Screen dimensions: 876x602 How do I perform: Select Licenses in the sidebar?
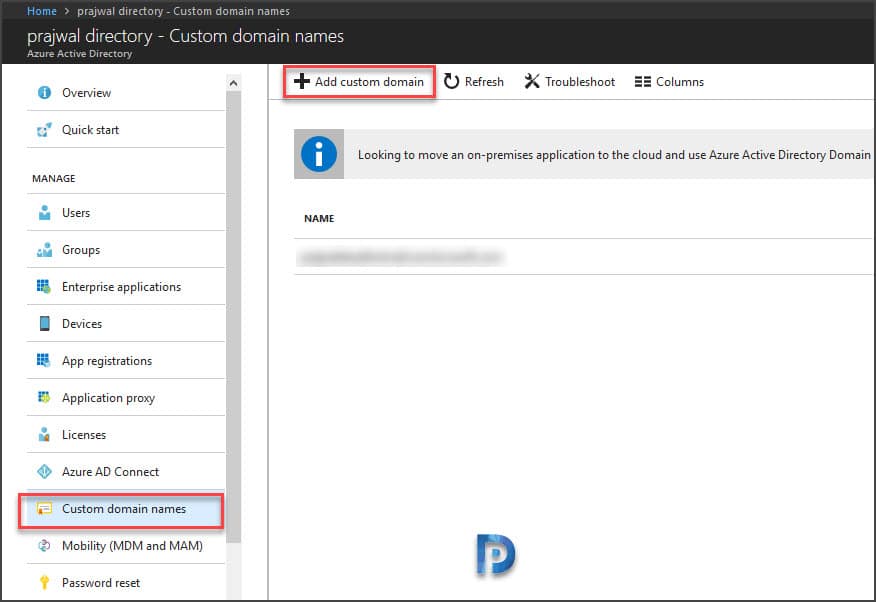click(126, 434)
